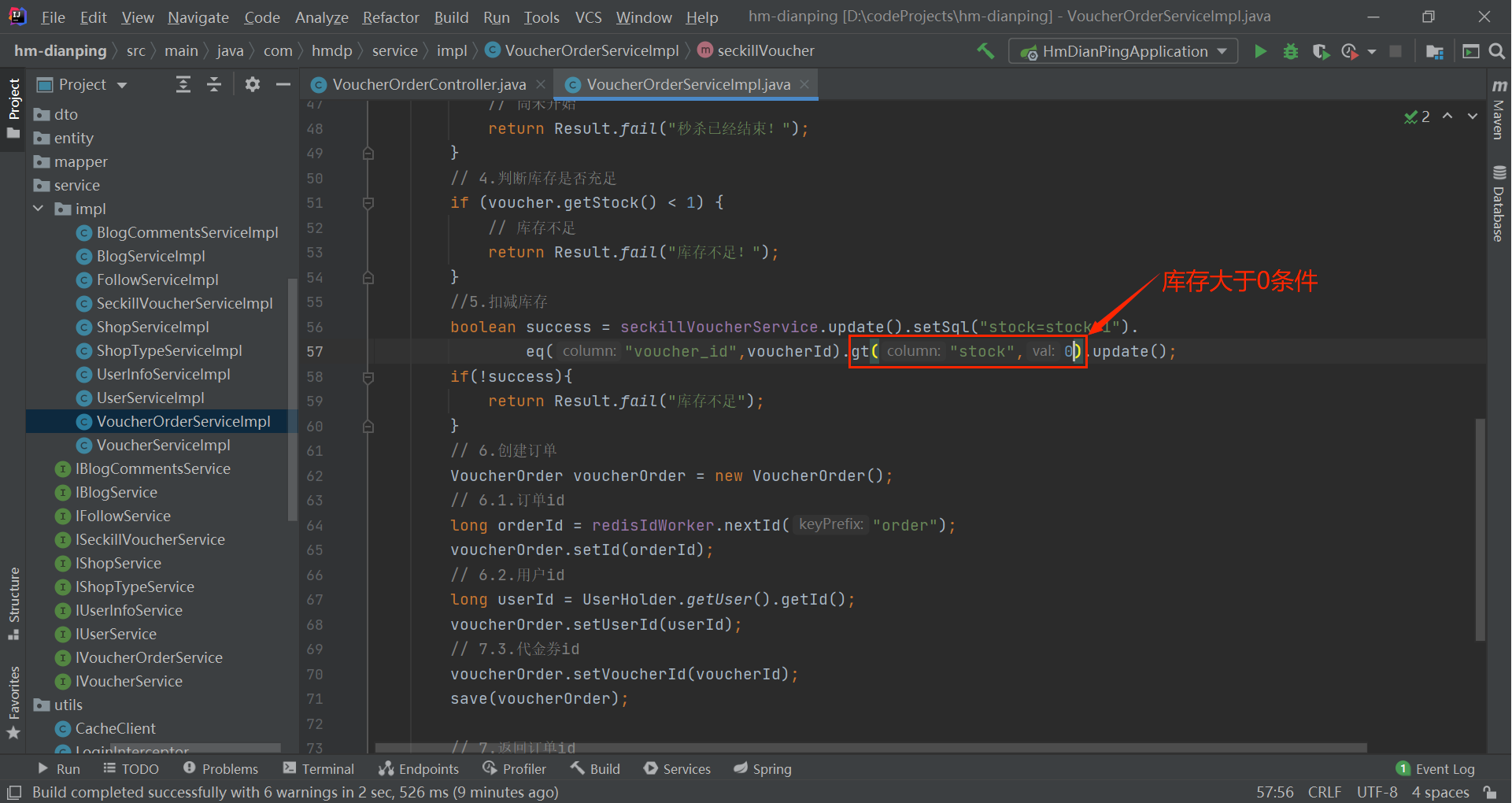The image size is (1512, 803).
Task: Hide the Project panel with the minus icon
Action: coord(283,84)
